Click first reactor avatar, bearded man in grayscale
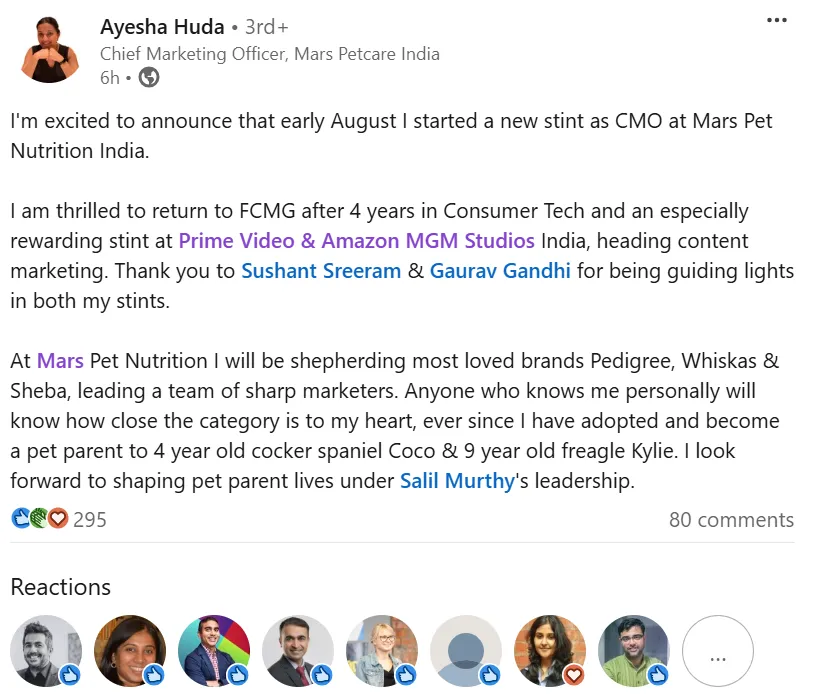 point(46,651)
